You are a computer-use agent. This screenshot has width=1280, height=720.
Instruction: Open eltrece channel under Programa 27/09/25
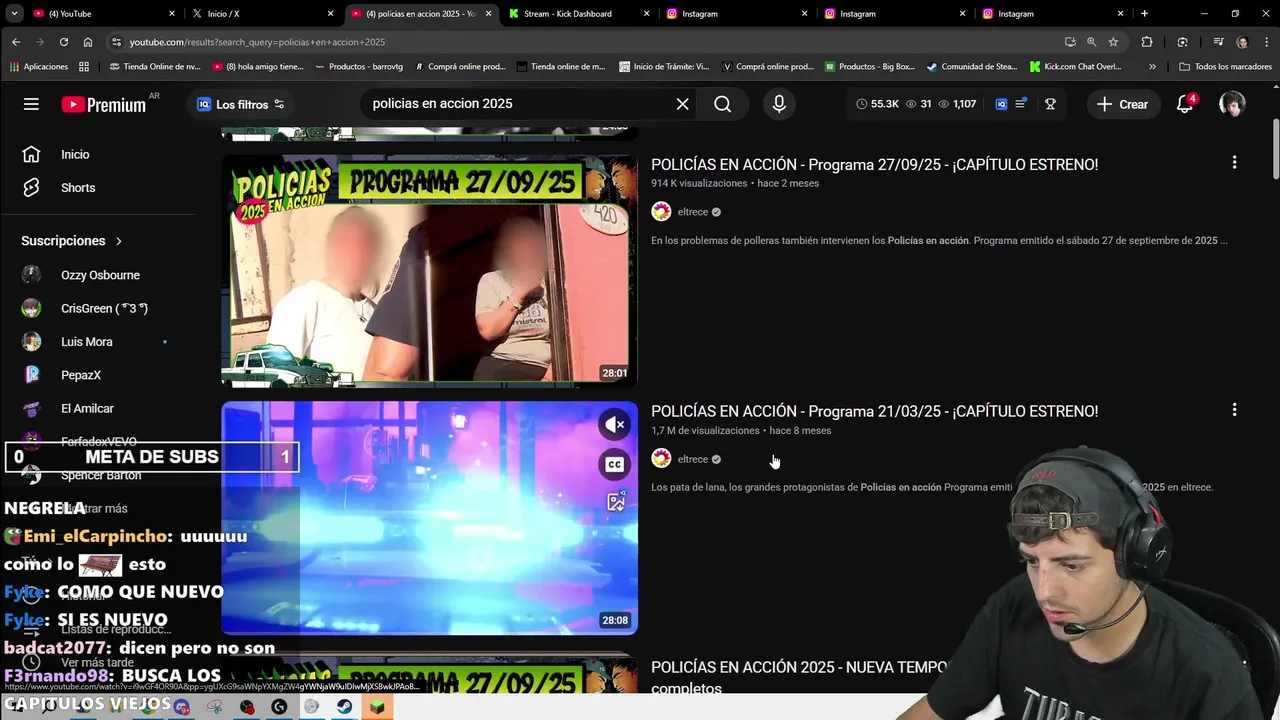pos(692,212)
